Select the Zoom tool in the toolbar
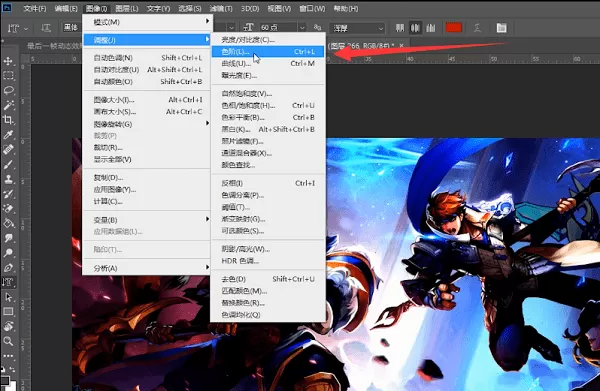The height and width of the screenshot is (391, 600). pyautogui.click(x=8, y=341)
